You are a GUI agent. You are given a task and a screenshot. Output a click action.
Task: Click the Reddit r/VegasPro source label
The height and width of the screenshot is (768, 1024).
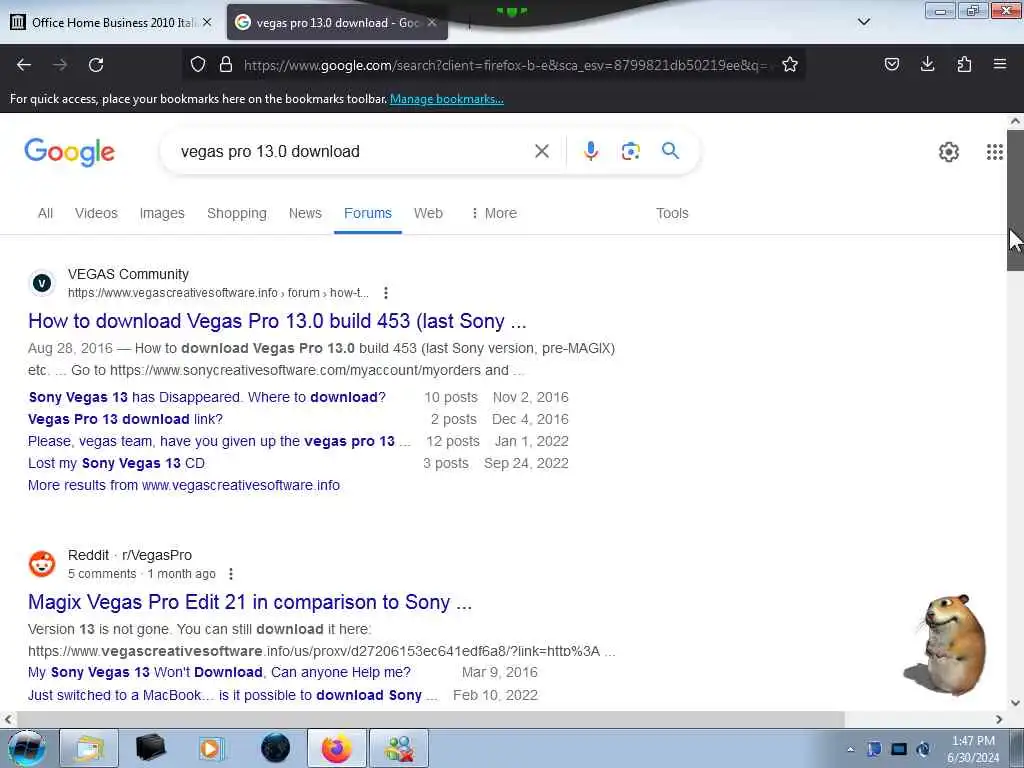point(130,555)
